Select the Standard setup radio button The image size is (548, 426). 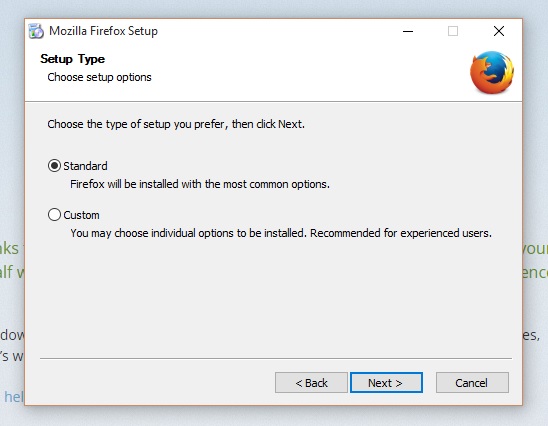coord(55,166)
